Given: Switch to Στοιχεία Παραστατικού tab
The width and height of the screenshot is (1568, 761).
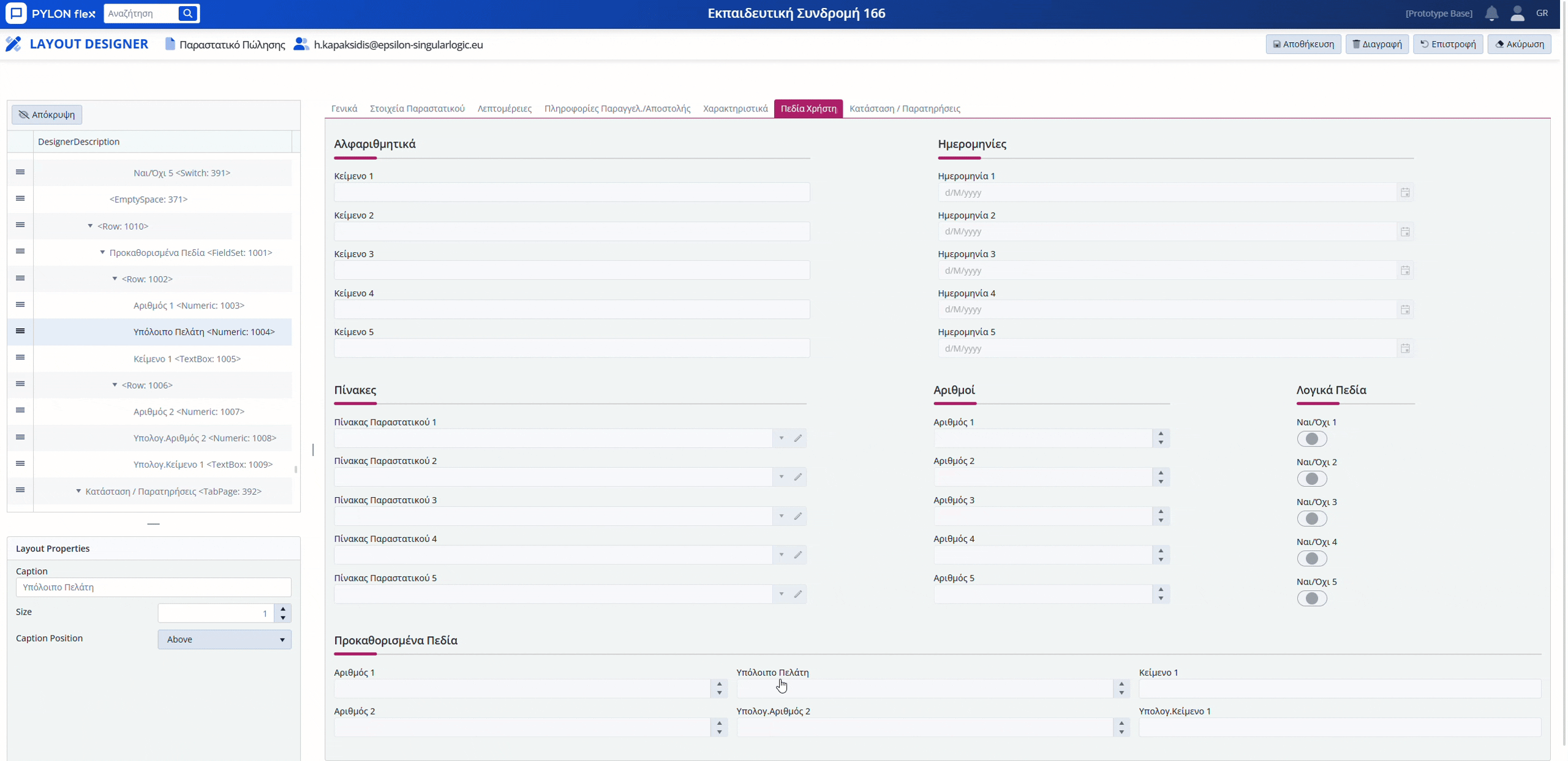Looking at the screenshot, I should (x=417, y=108).
